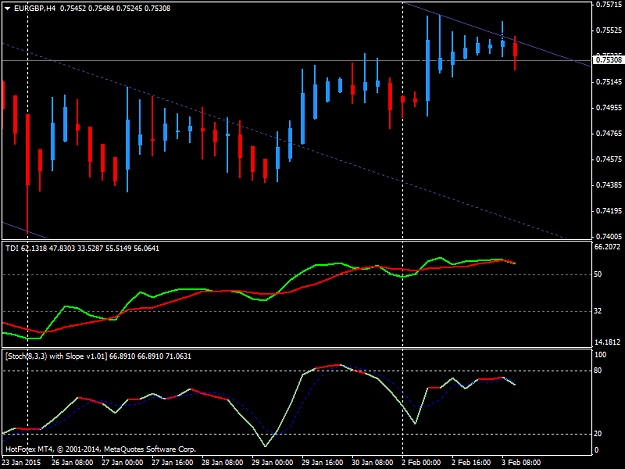Click the 26 Jan 08:00 time label
Screen dimensions: 625x469
(x=72, y=462)
